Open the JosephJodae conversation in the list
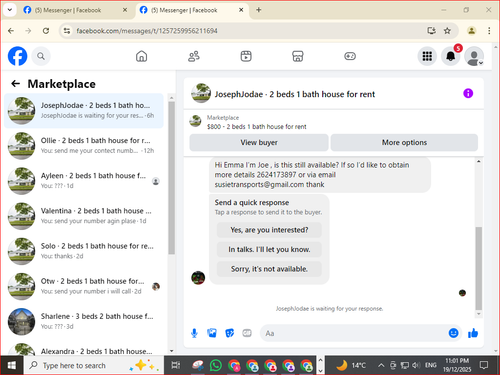This screenshot has height=375, width=500. pos(84,111)
